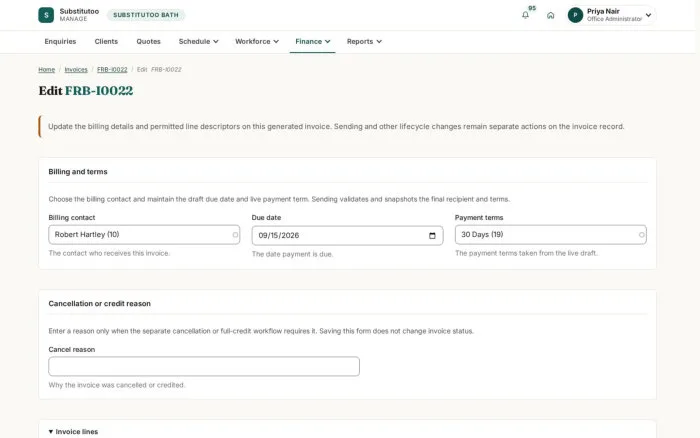
Task: Click the 'Billing and terms' section heading
Action: (x=78, y=171)
